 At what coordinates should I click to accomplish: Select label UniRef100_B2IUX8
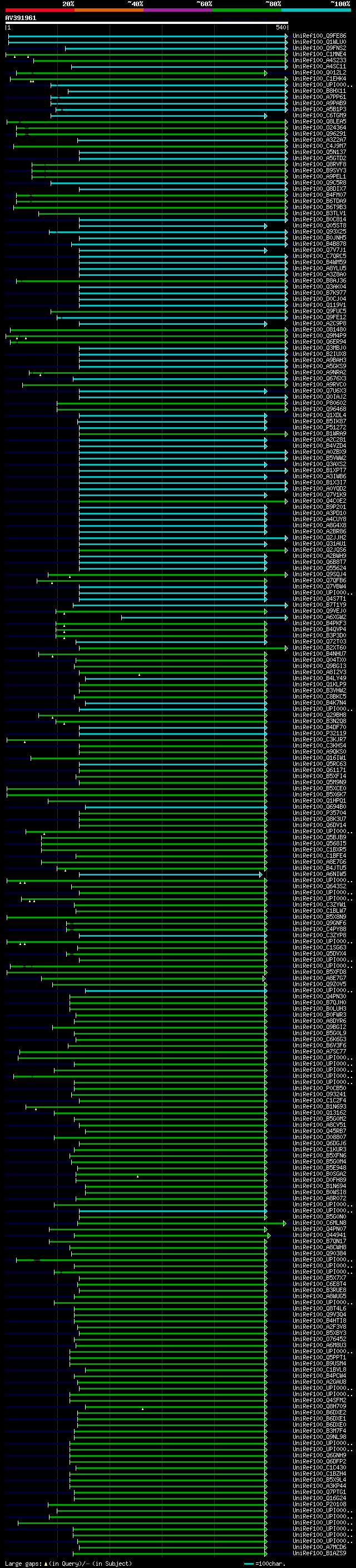pyautogui.click(x=319, y=354)
